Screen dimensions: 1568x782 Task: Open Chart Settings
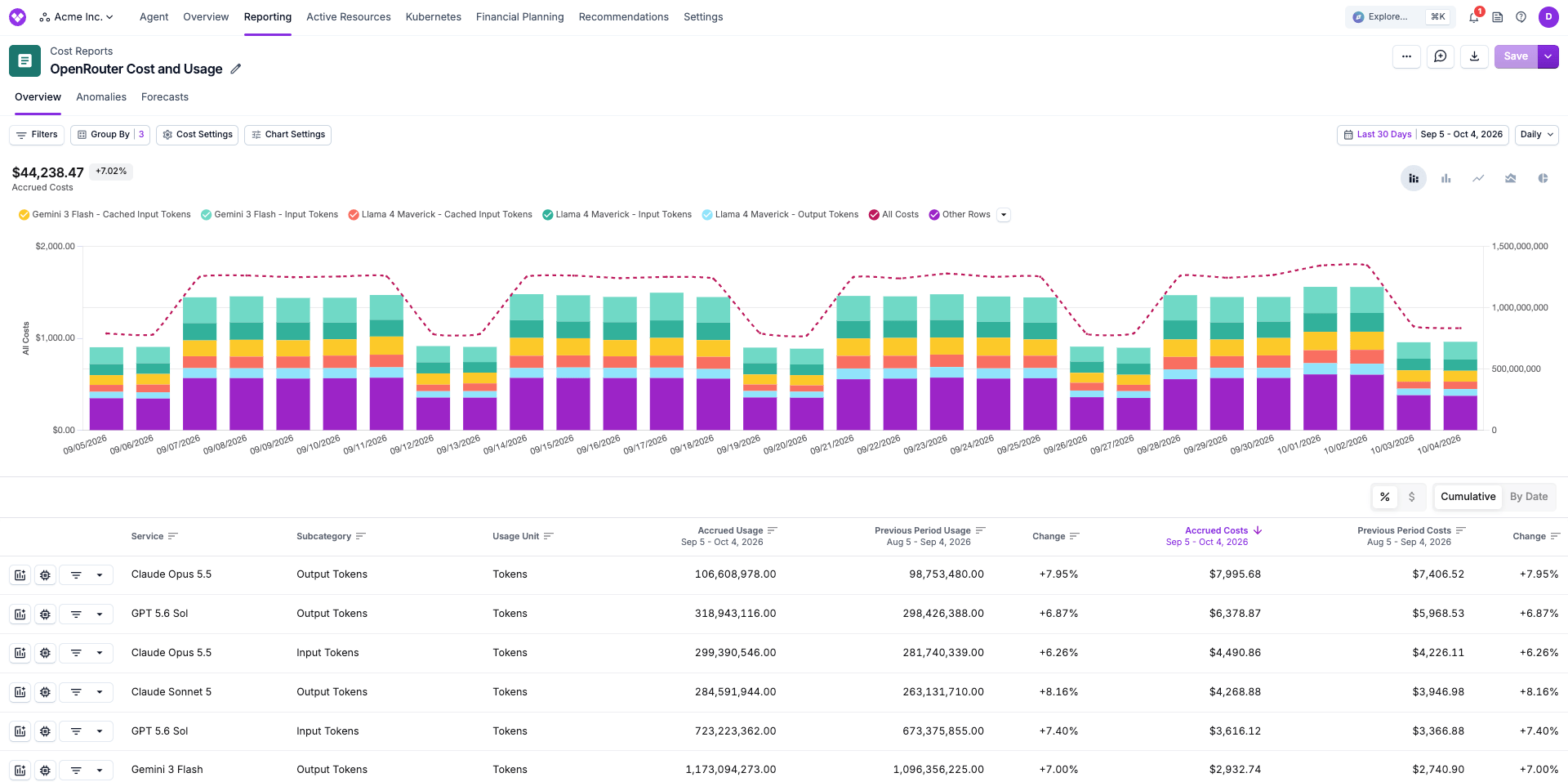click(x=287, y=135)
